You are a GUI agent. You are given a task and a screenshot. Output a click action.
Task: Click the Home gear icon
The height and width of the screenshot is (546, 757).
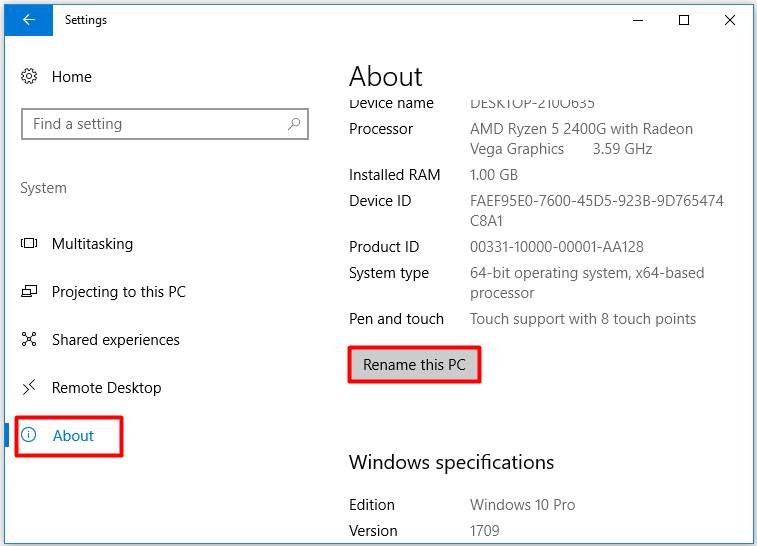(29, 76)
